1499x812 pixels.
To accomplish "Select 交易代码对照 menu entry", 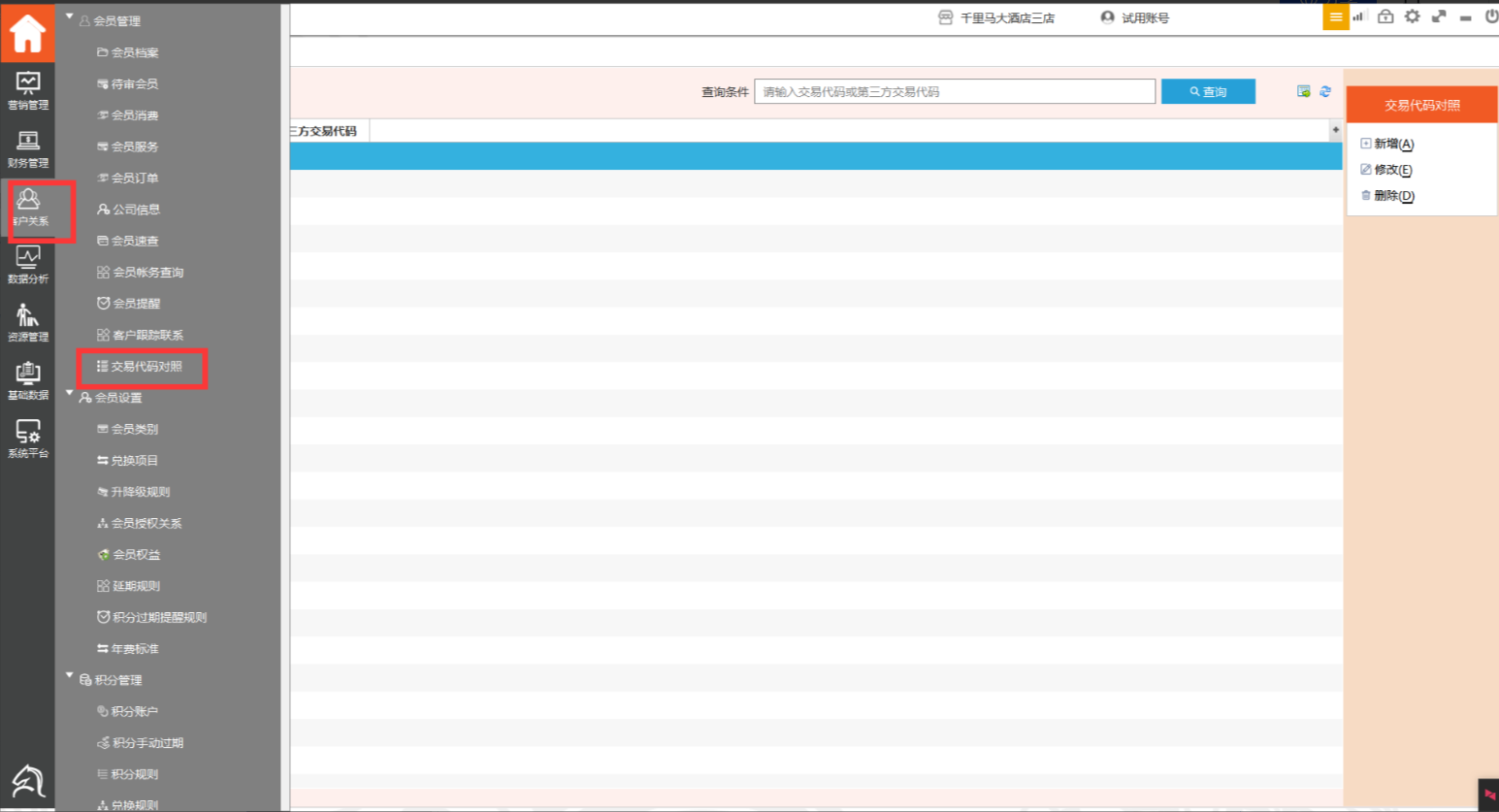I will click(146, 367).
